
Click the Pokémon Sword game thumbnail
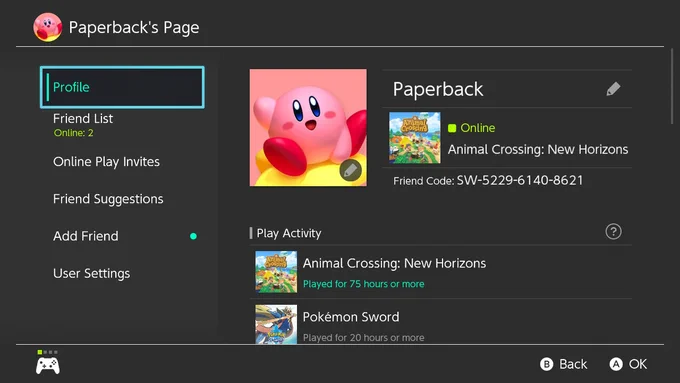point(276,324)
